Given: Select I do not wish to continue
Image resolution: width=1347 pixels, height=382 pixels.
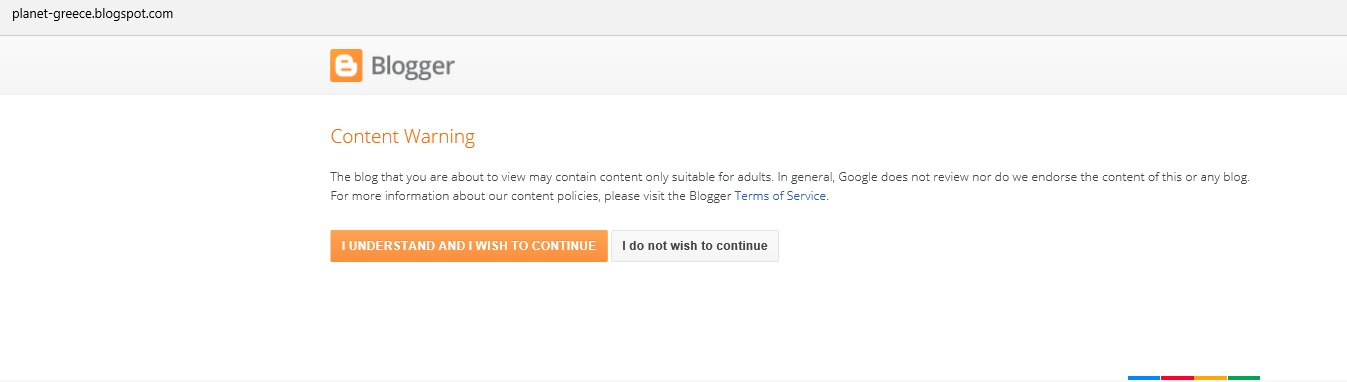Looking at the screenshot, I should coord(695,246).
